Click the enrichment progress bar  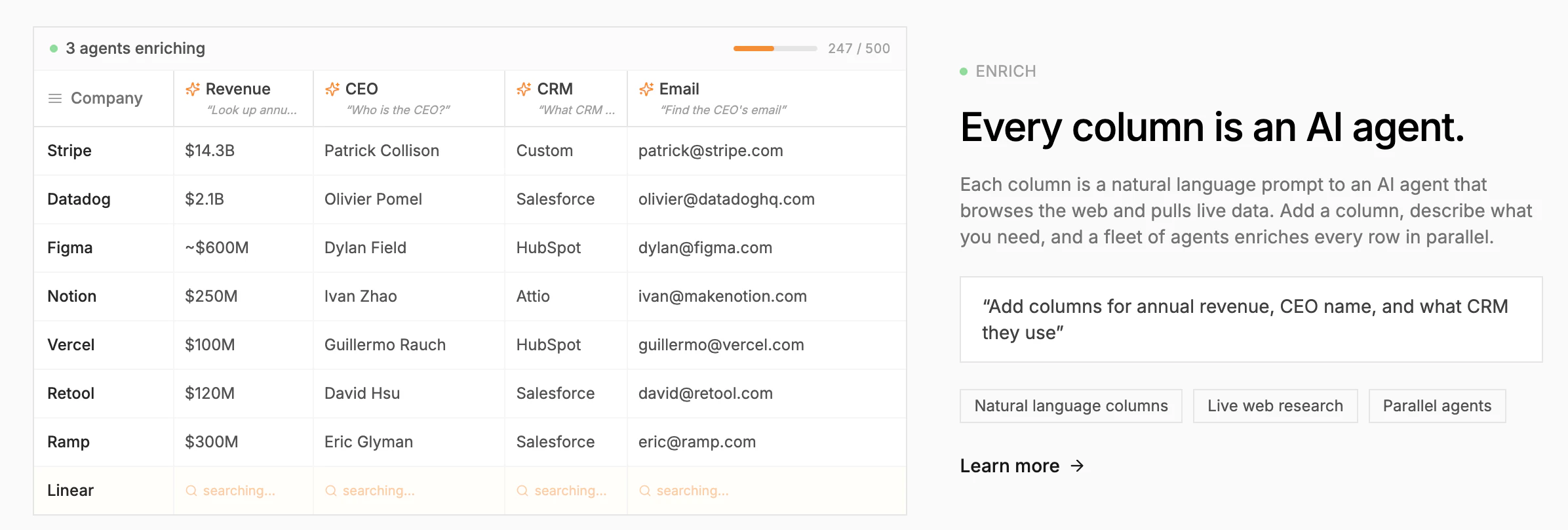775,49
